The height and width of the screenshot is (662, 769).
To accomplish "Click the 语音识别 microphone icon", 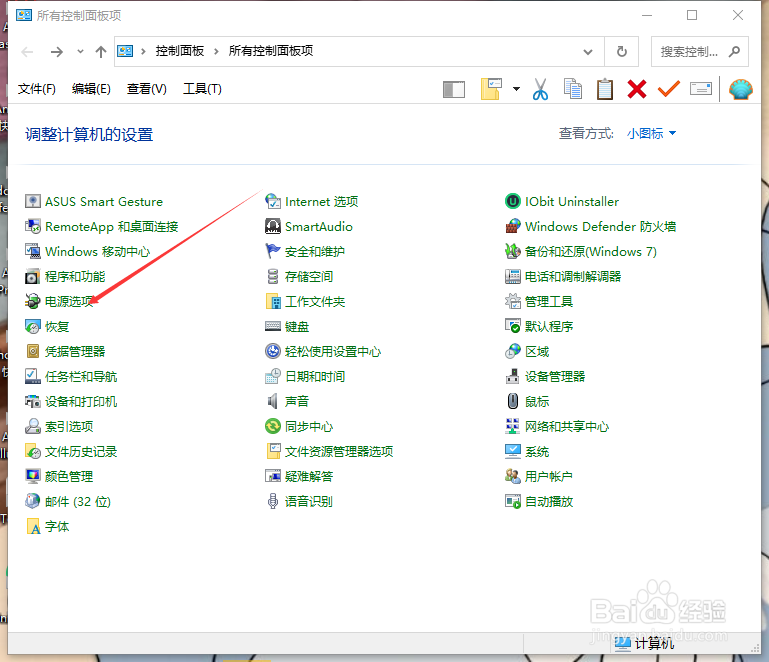I will click(273, 502).
